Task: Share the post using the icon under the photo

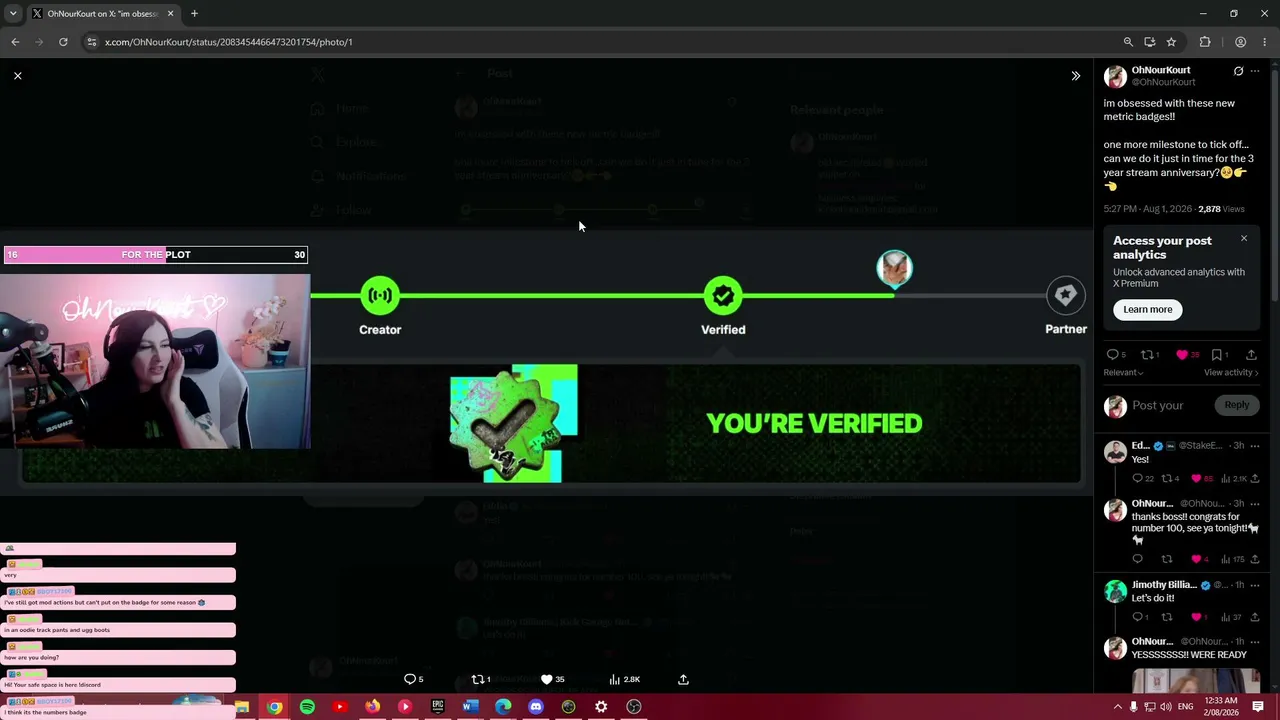Action: point(683,680)
